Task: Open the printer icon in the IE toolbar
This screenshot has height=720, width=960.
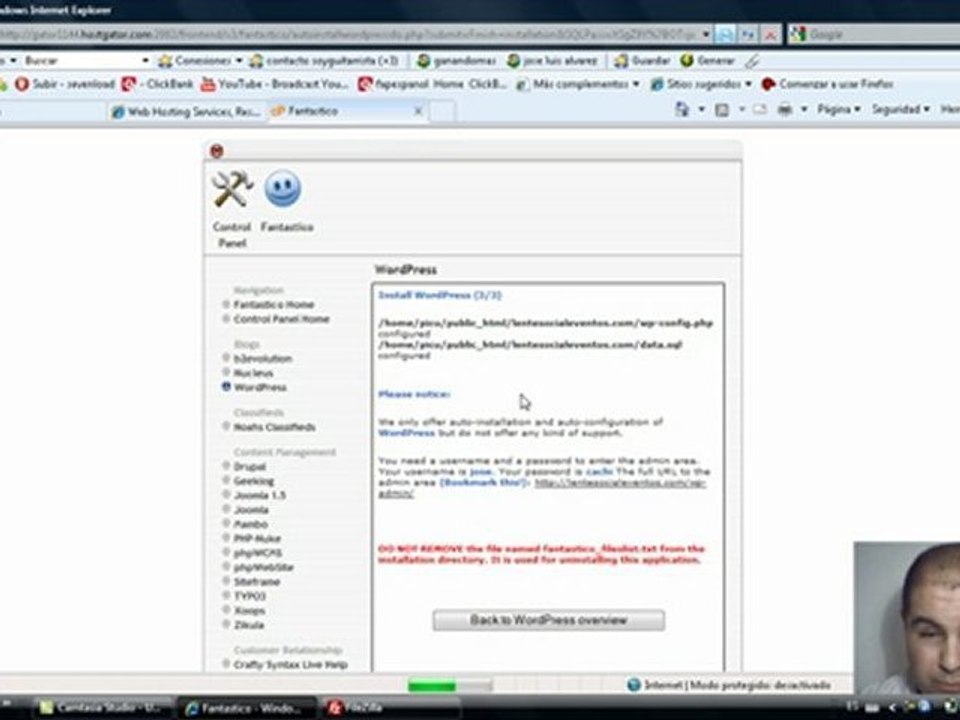Action: coord(785,110)
